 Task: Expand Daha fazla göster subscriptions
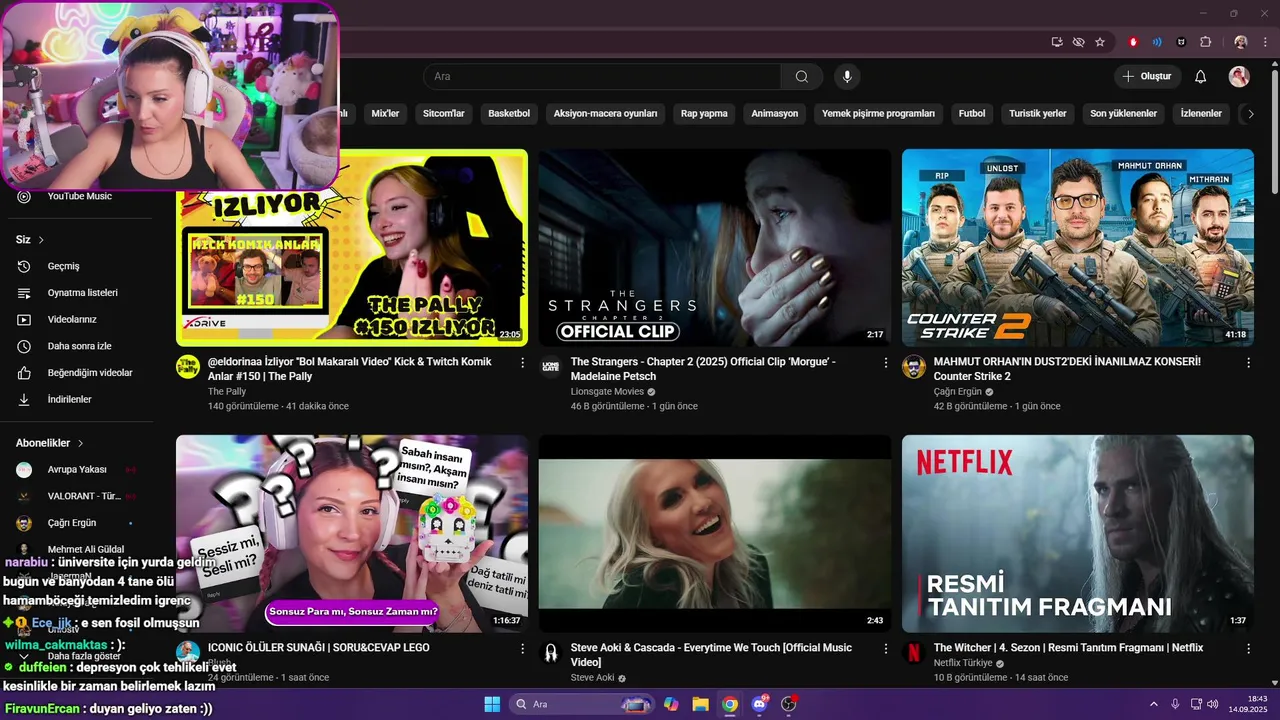click(x=84, y=656)
